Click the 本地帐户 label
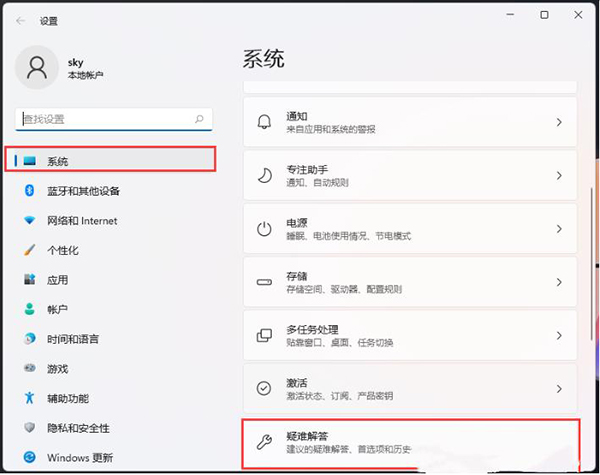600x475 pixels. click(x=85, y=75)
